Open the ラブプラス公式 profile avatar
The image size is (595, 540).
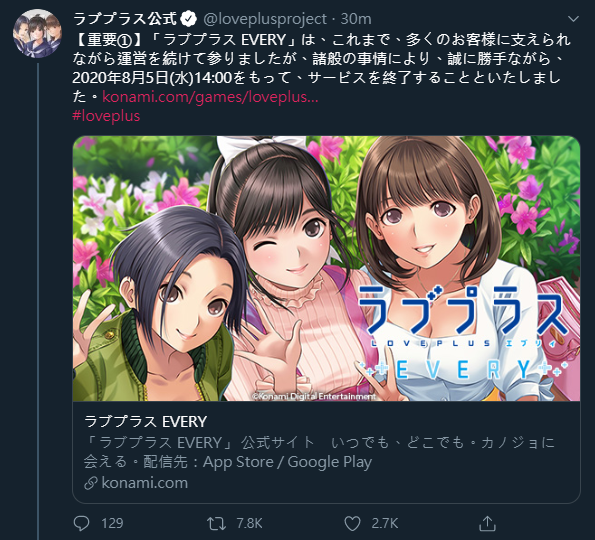point(37,33)
